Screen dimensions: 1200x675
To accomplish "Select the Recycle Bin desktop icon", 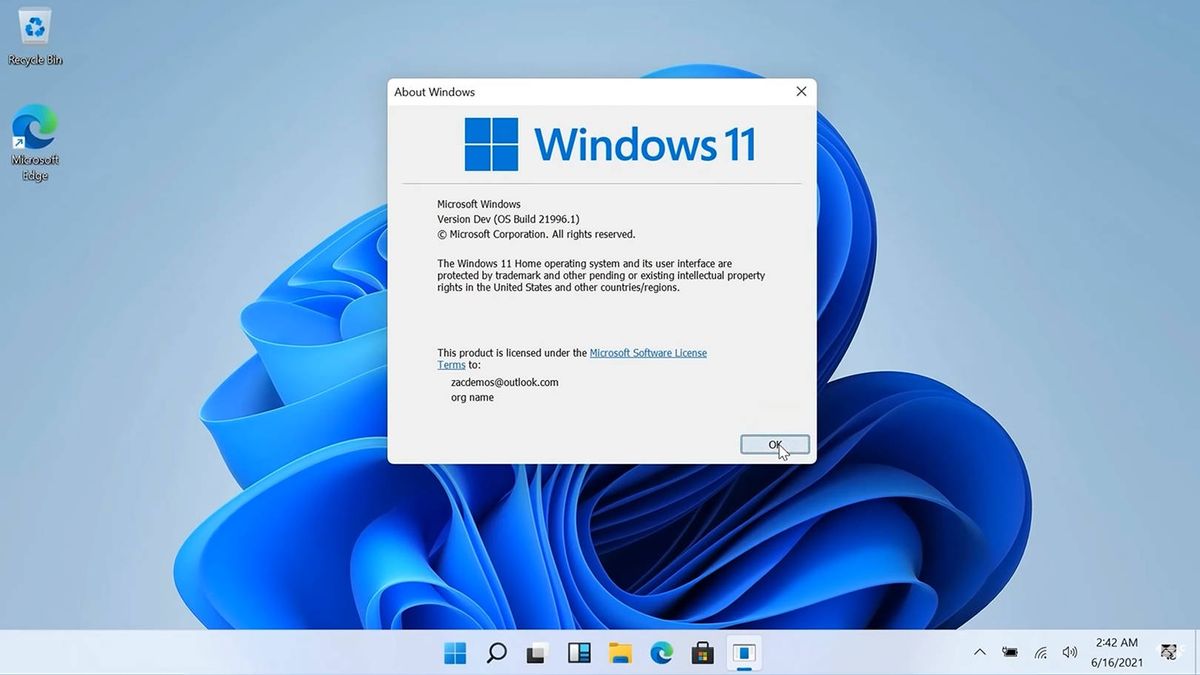I will point(35,37).
